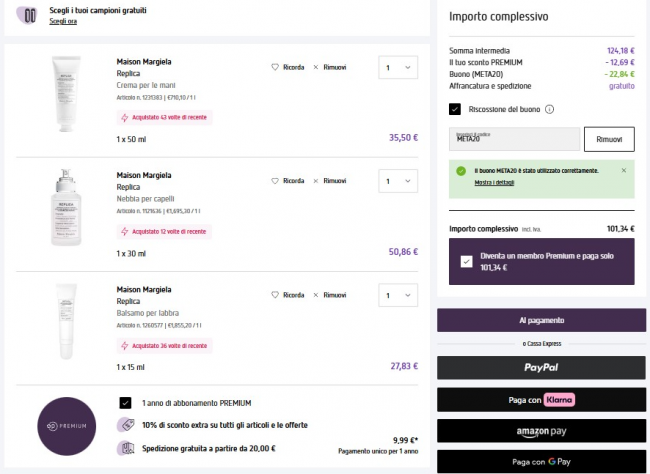Dismiss the META20 success notification
This screenshot has height=474, width=650.
pyautogui.click(x=624, y=170)
